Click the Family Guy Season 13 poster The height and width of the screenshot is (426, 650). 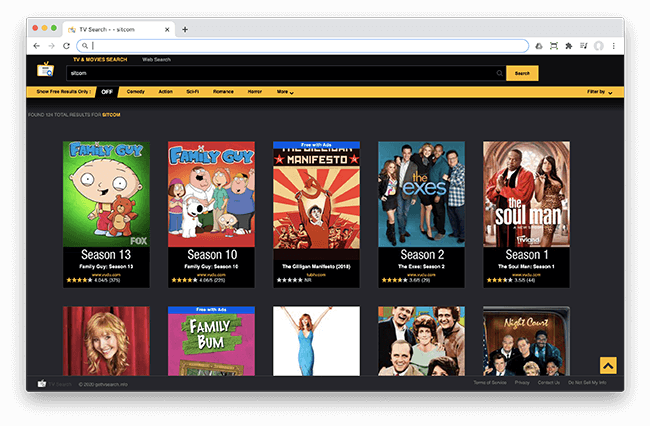click(x=106, y=194)
